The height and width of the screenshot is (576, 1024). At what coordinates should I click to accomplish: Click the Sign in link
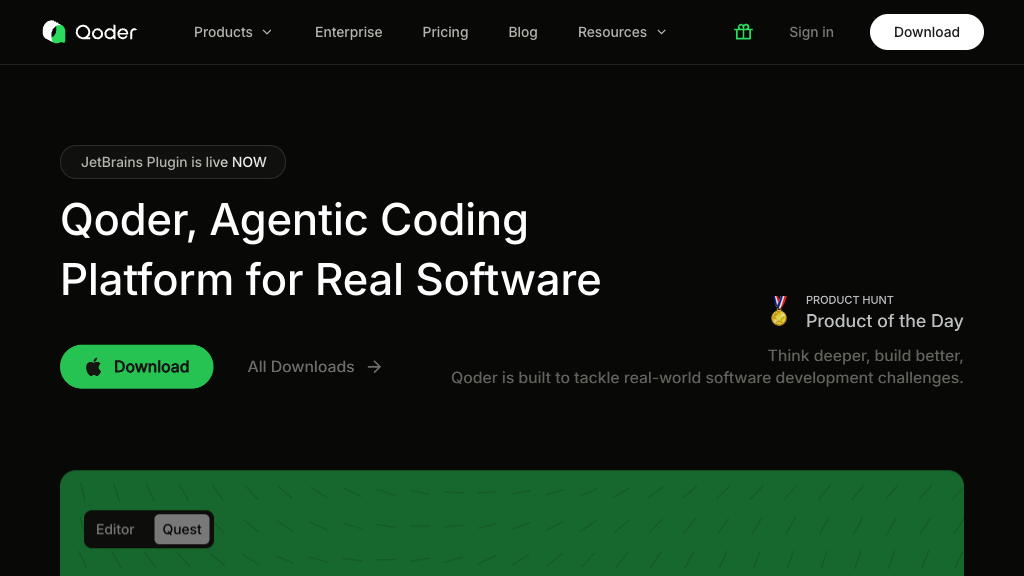tap(811, 32)
